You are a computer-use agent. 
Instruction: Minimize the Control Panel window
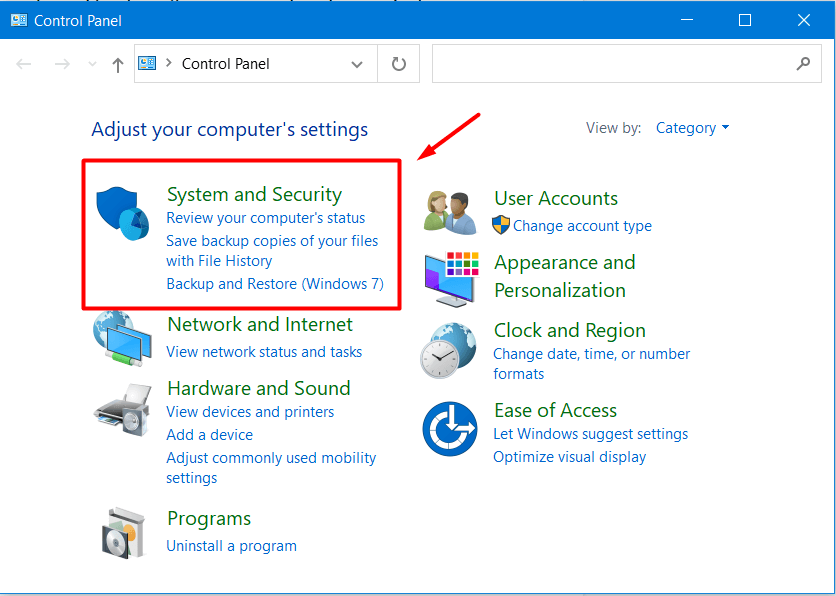coord(687,20)
